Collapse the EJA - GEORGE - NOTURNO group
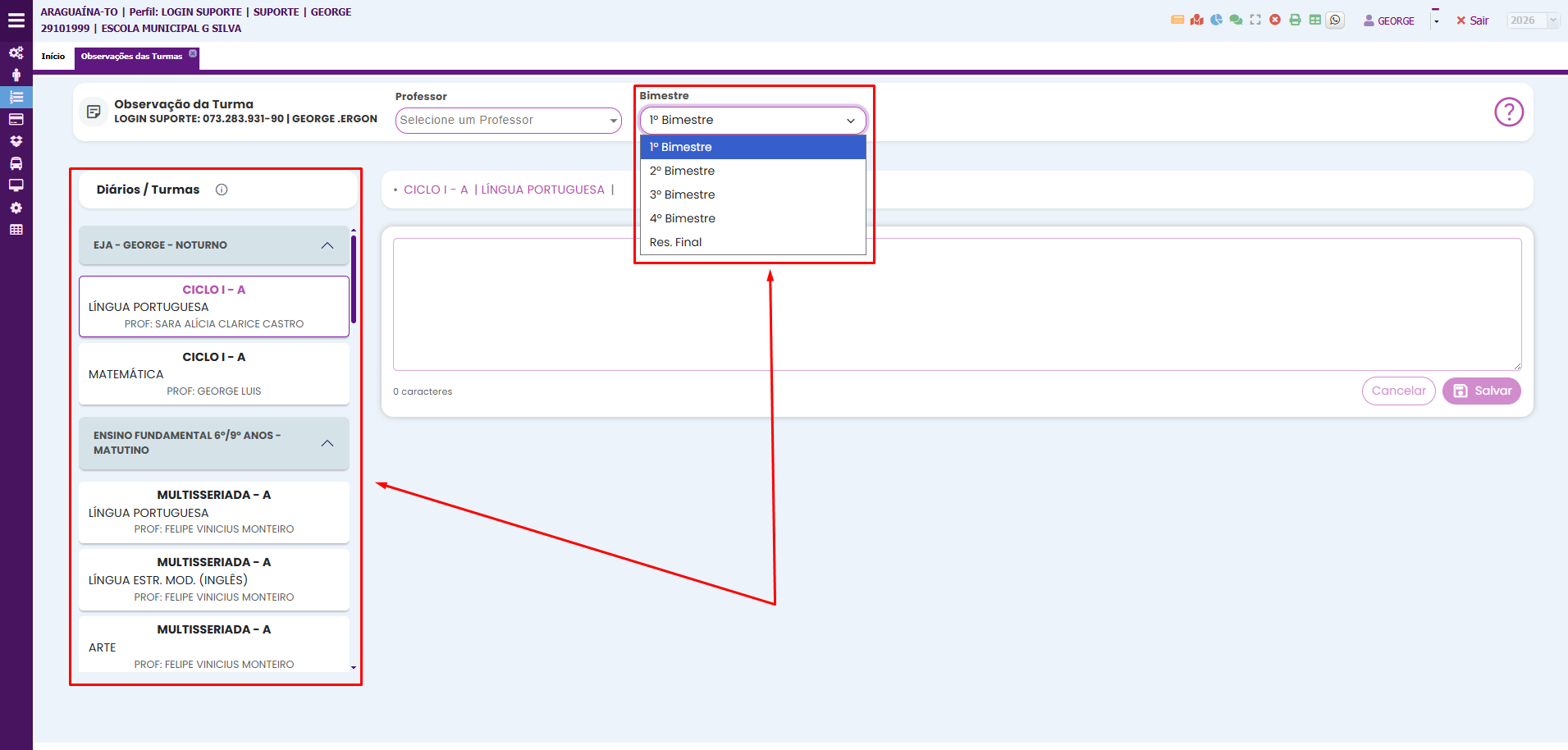This screenshot has width=1568, height=750. coord(327,245)
